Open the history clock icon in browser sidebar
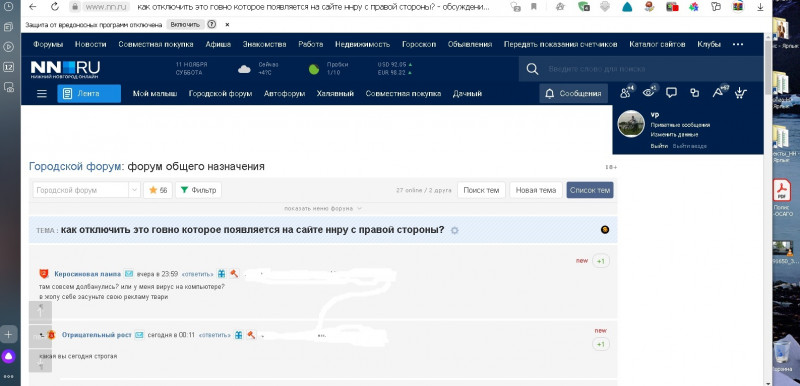Screen dimensions: 800x386 tap(8, 8)
